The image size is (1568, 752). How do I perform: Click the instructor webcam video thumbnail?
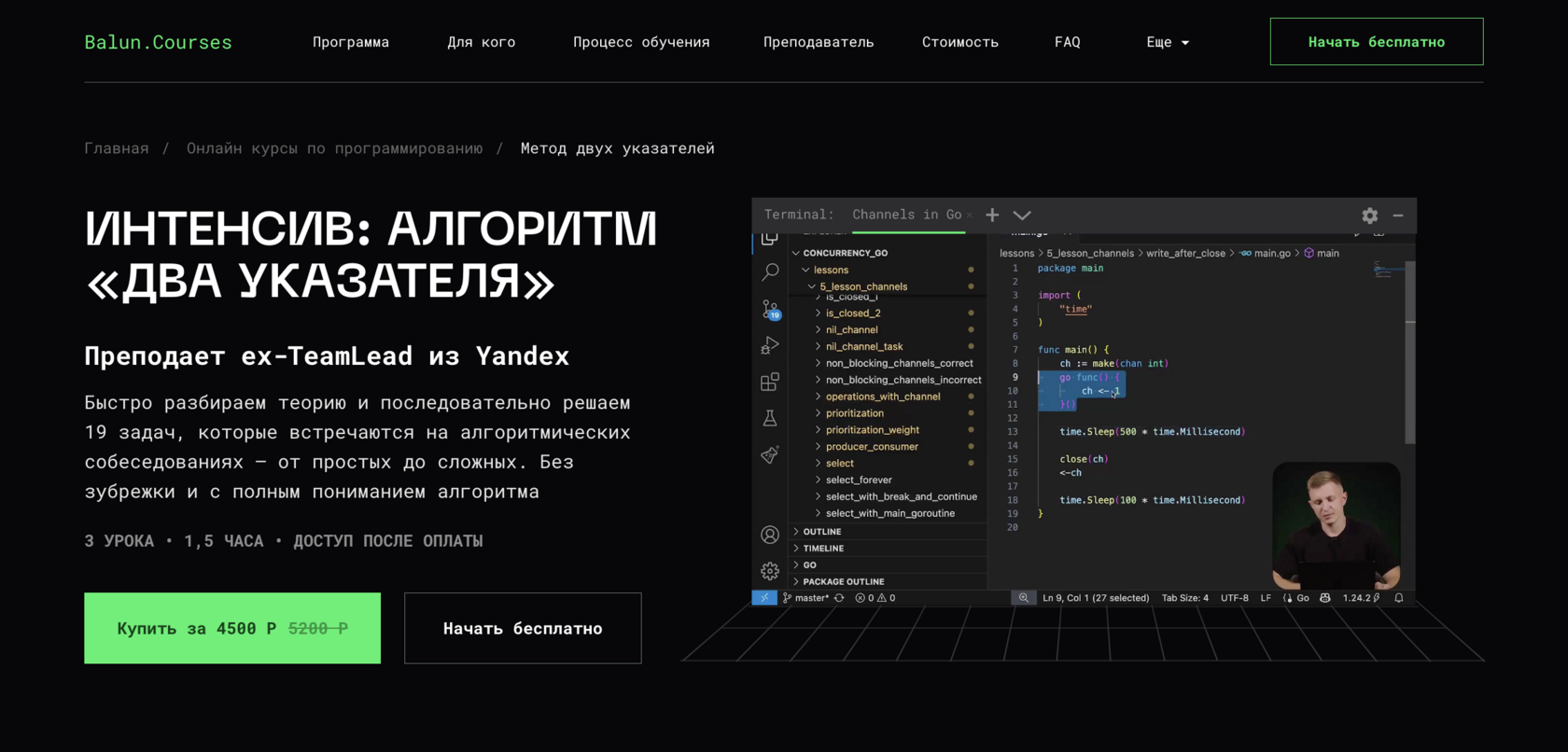[x=1336, y=525]
